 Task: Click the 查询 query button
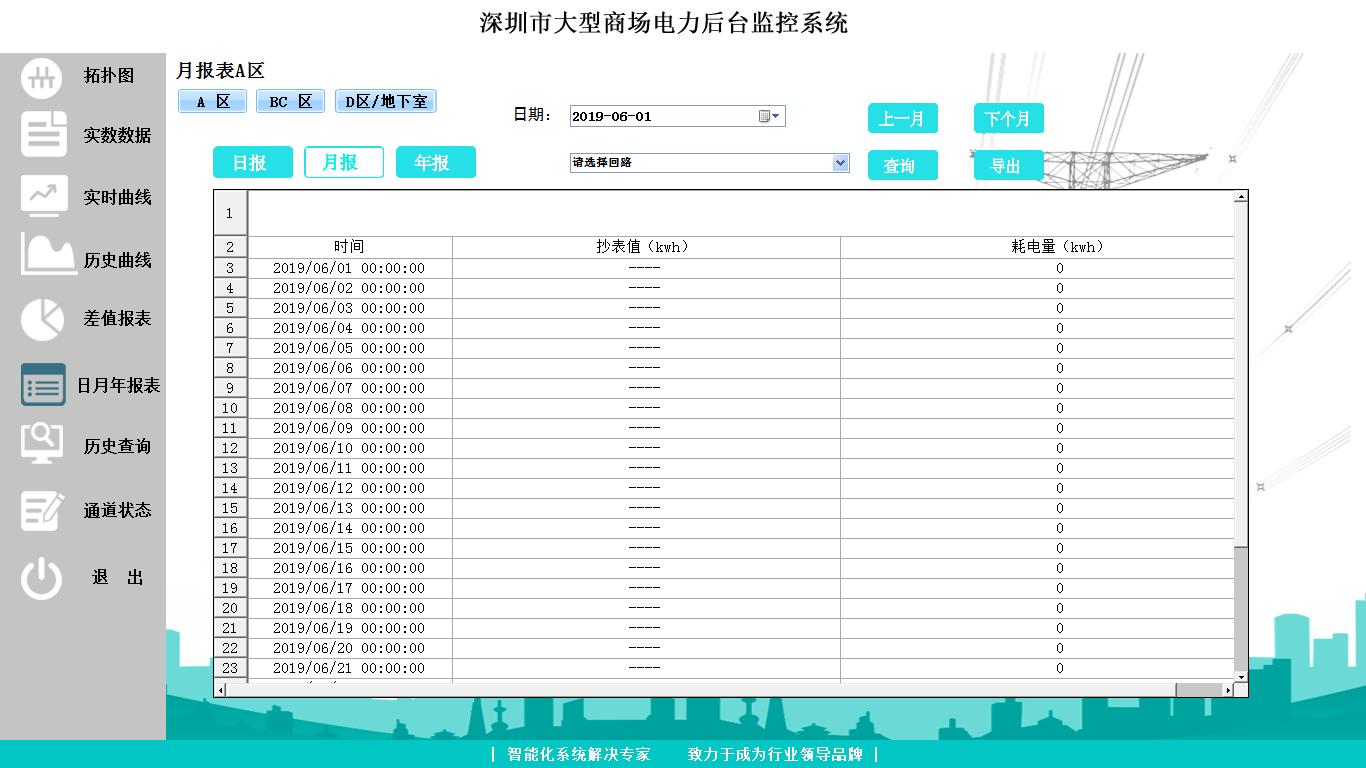pyautogui.click(x=902, y=165)
